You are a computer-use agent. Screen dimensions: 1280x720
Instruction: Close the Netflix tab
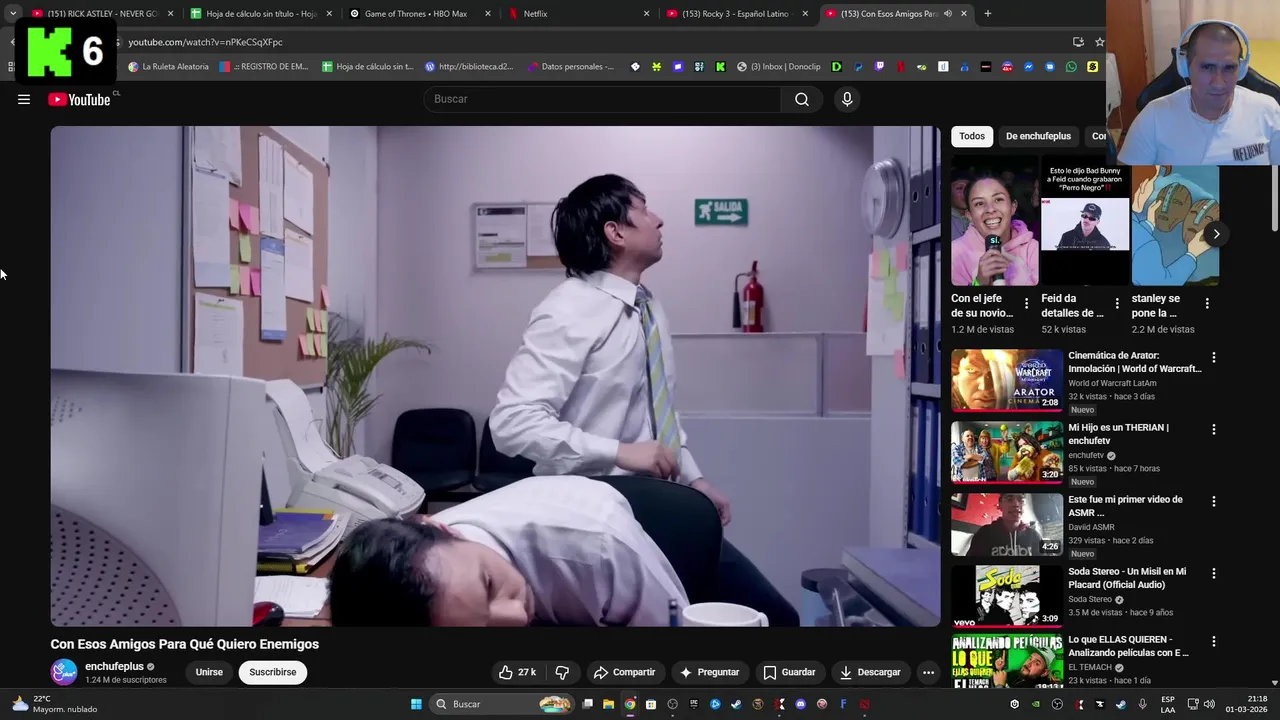(x=646, y=14)
